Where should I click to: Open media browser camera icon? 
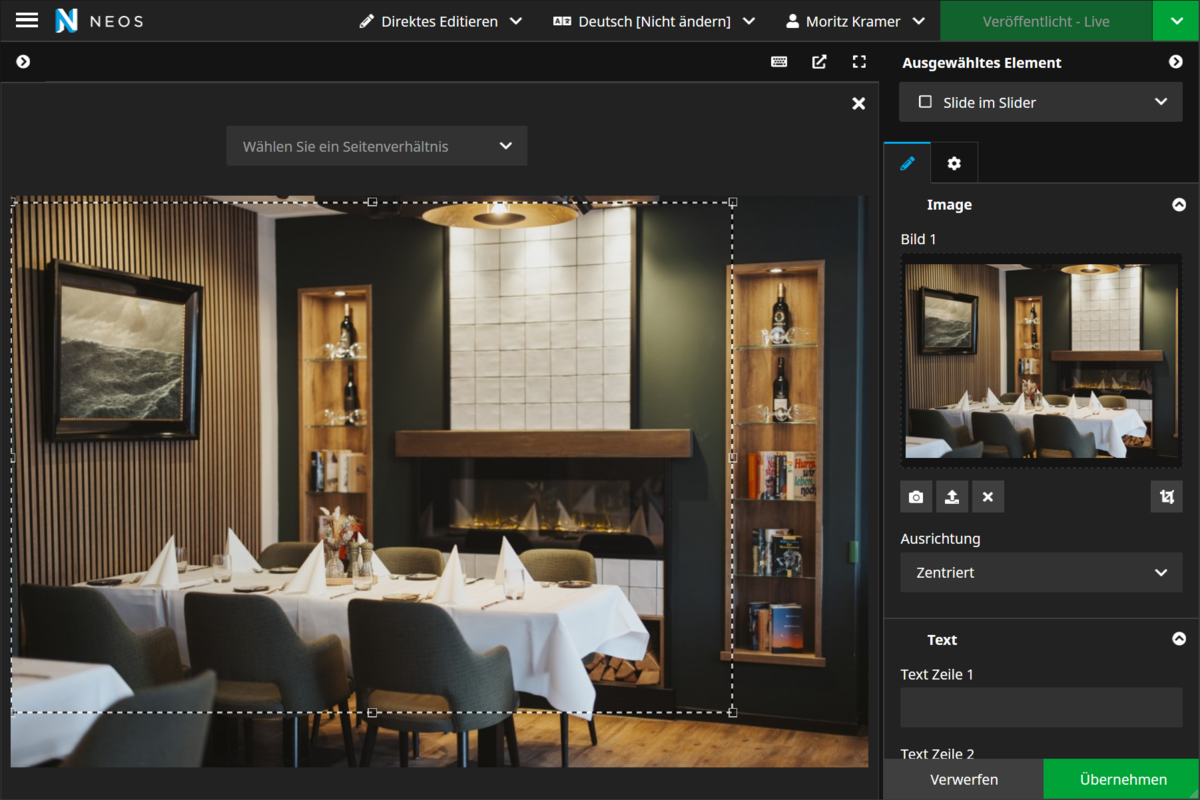pos(916,497)
